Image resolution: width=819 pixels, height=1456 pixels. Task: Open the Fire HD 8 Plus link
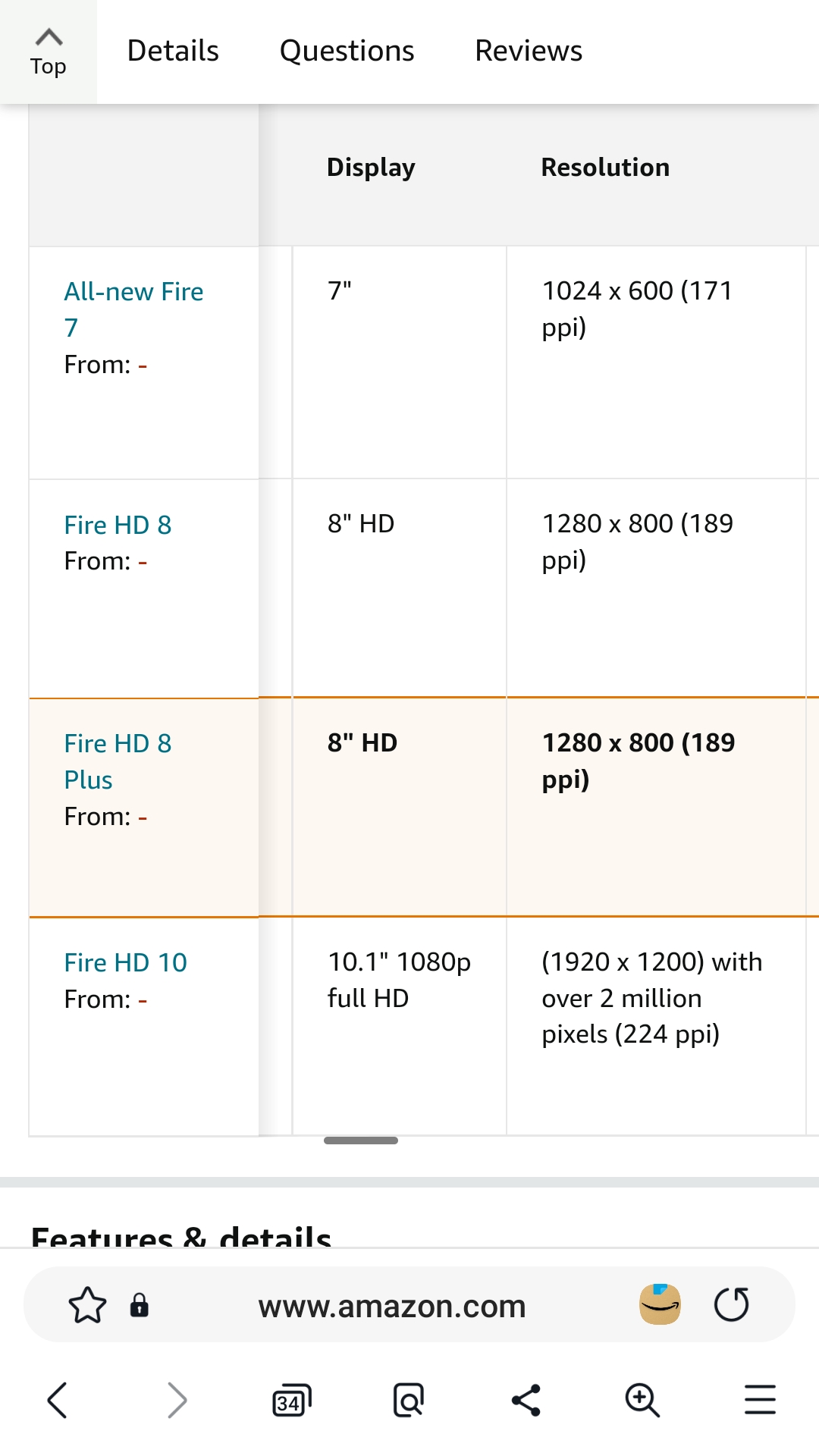click(118, 761)
